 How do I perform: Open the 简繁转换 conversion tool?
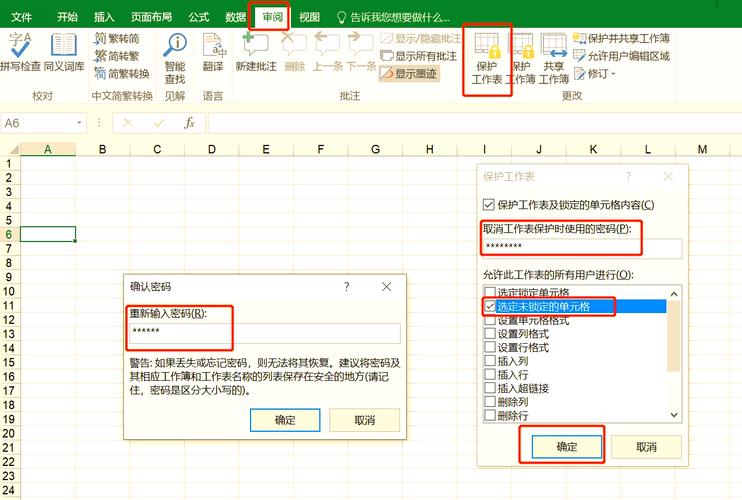(x=122, y=73)
